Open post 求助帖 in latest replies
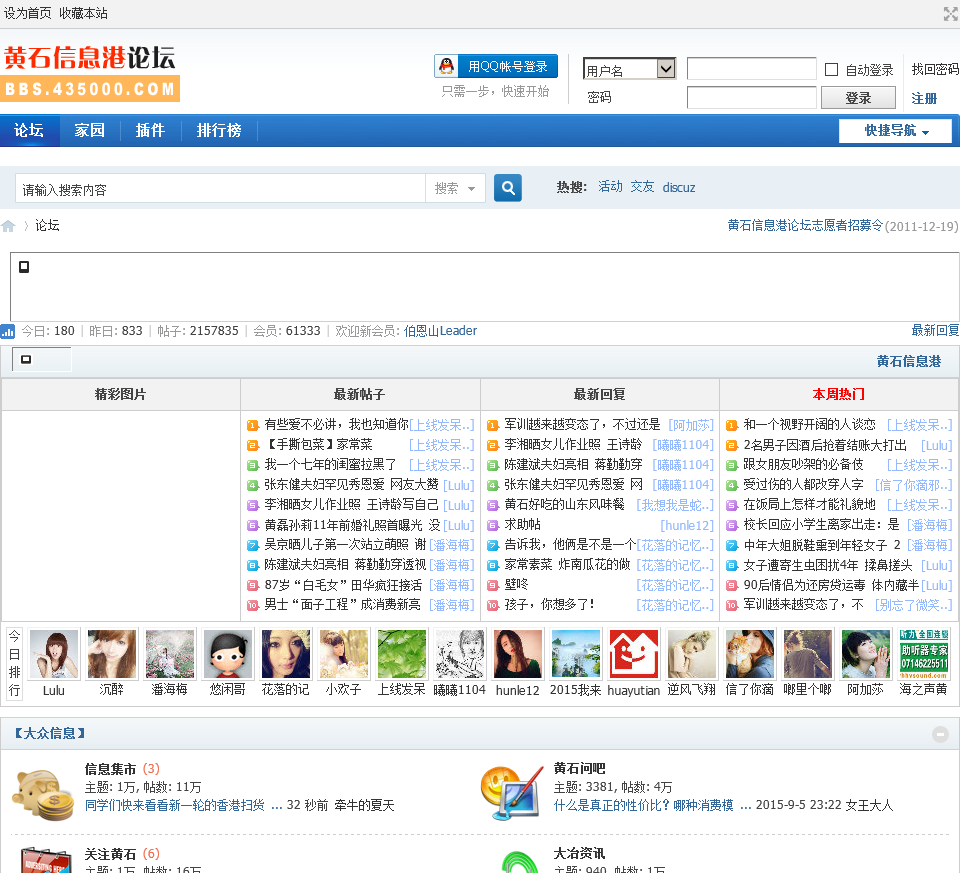This screenshot has height=873, width=960. [x=522, y=525]
